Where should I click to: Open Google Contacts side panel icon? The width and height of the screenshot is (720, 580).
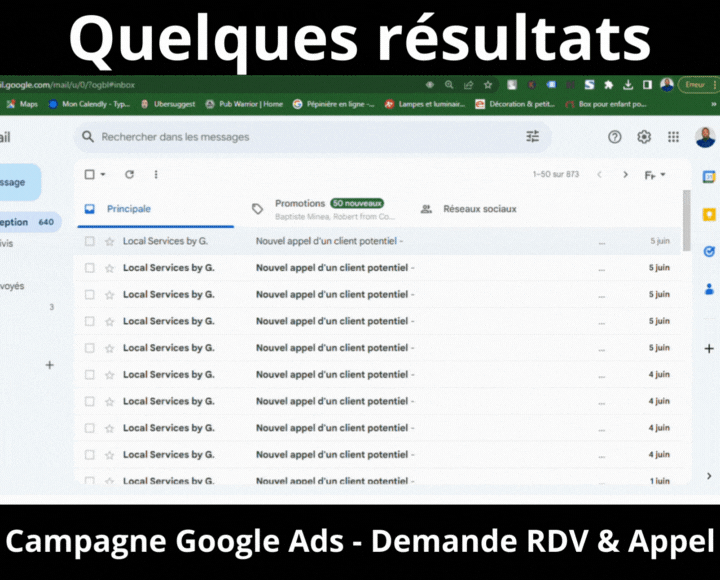(709, 289)
